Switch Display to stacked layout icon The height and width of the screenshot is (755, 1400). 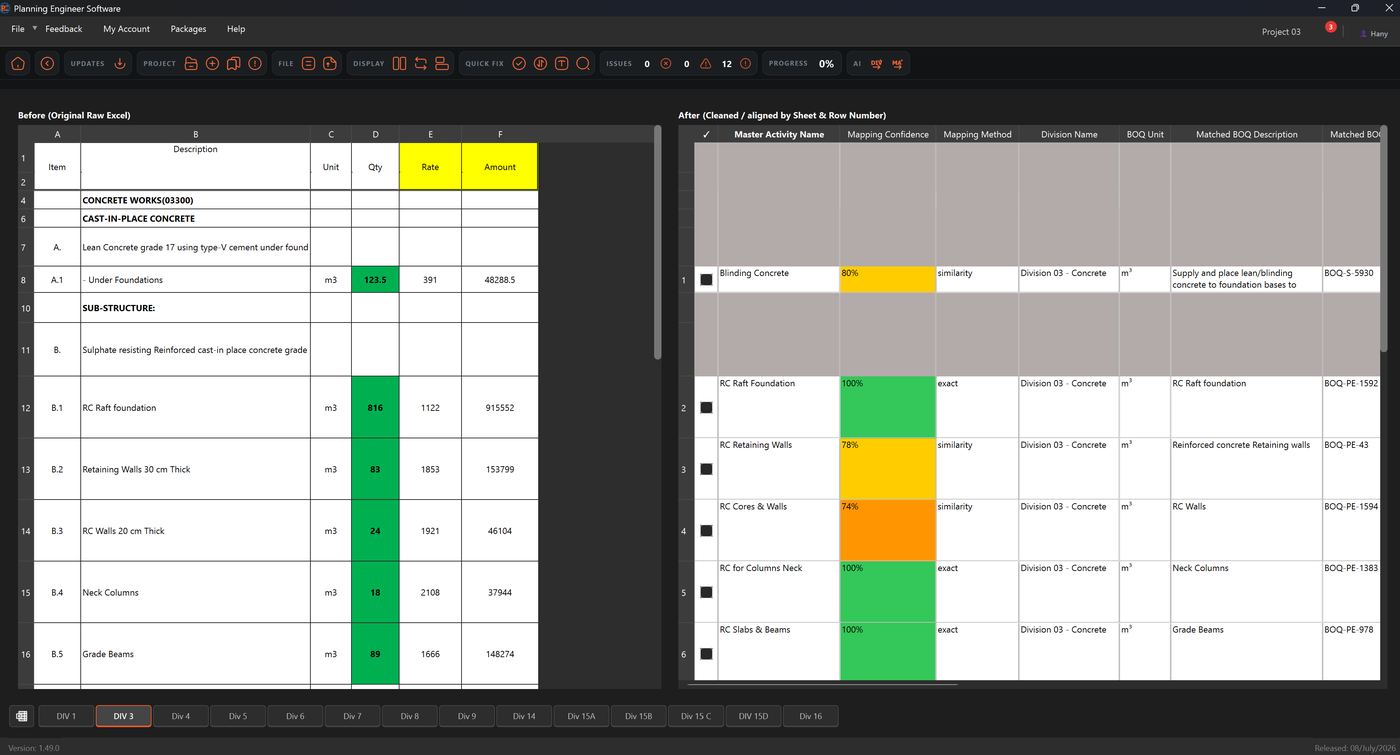(x=442, y=63)
